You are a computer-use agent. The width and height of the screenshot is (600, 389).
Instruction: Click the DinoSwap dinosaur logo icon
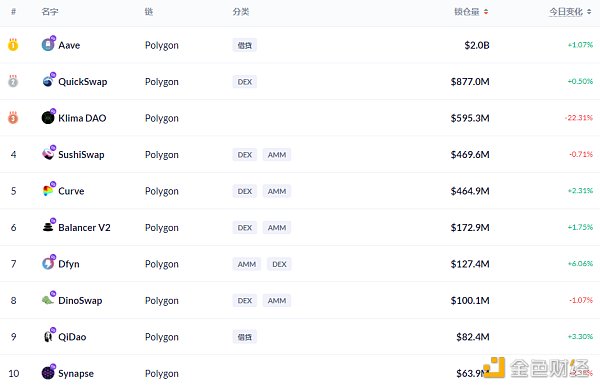[48, 300]
